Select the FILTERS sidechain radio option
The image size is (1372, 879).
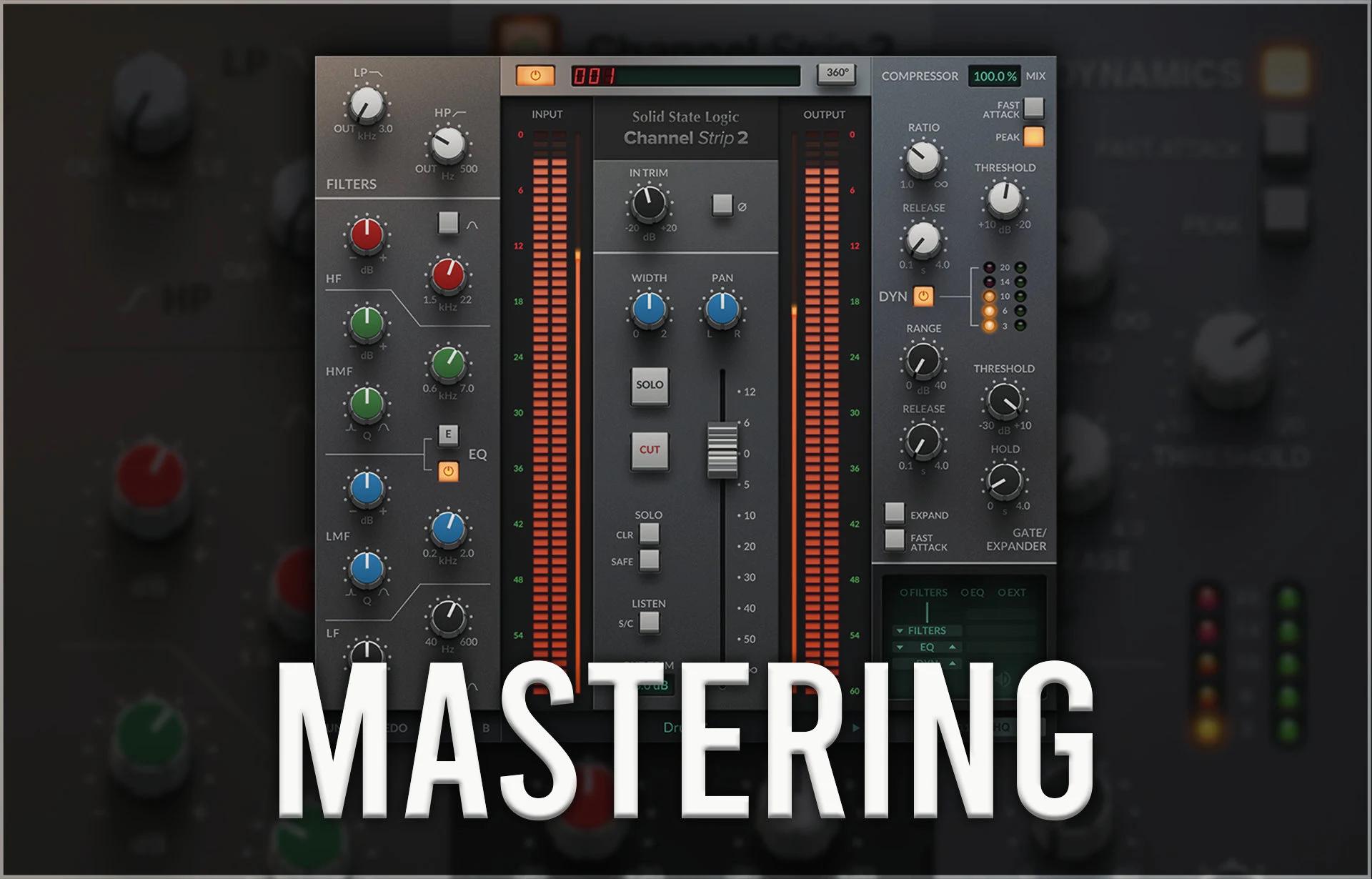pyautogui.click(x=923, y=592)
